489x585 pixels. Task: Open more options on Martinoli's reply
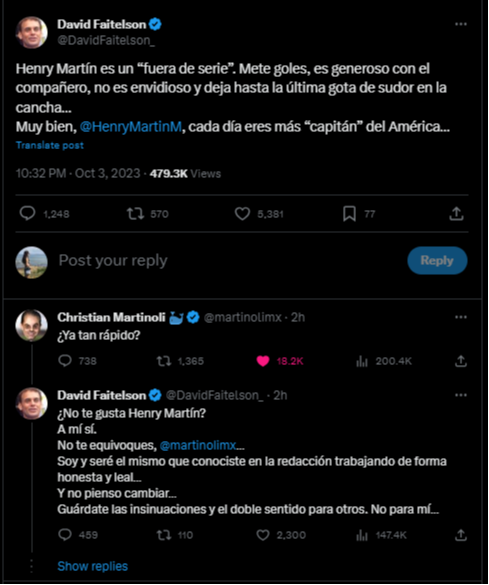(x=461, y=317)
